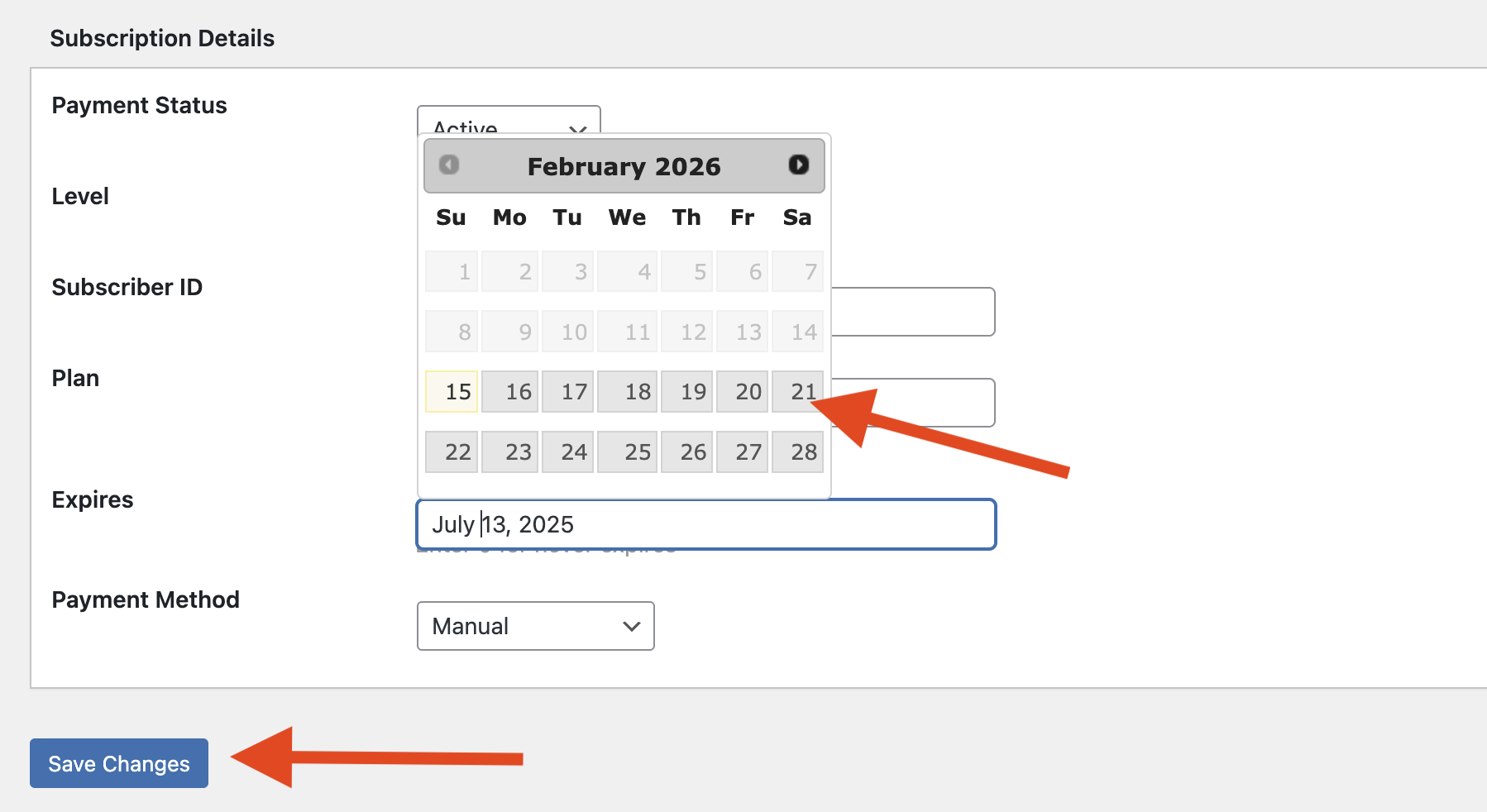Select February 17 date

pos(567,391)
